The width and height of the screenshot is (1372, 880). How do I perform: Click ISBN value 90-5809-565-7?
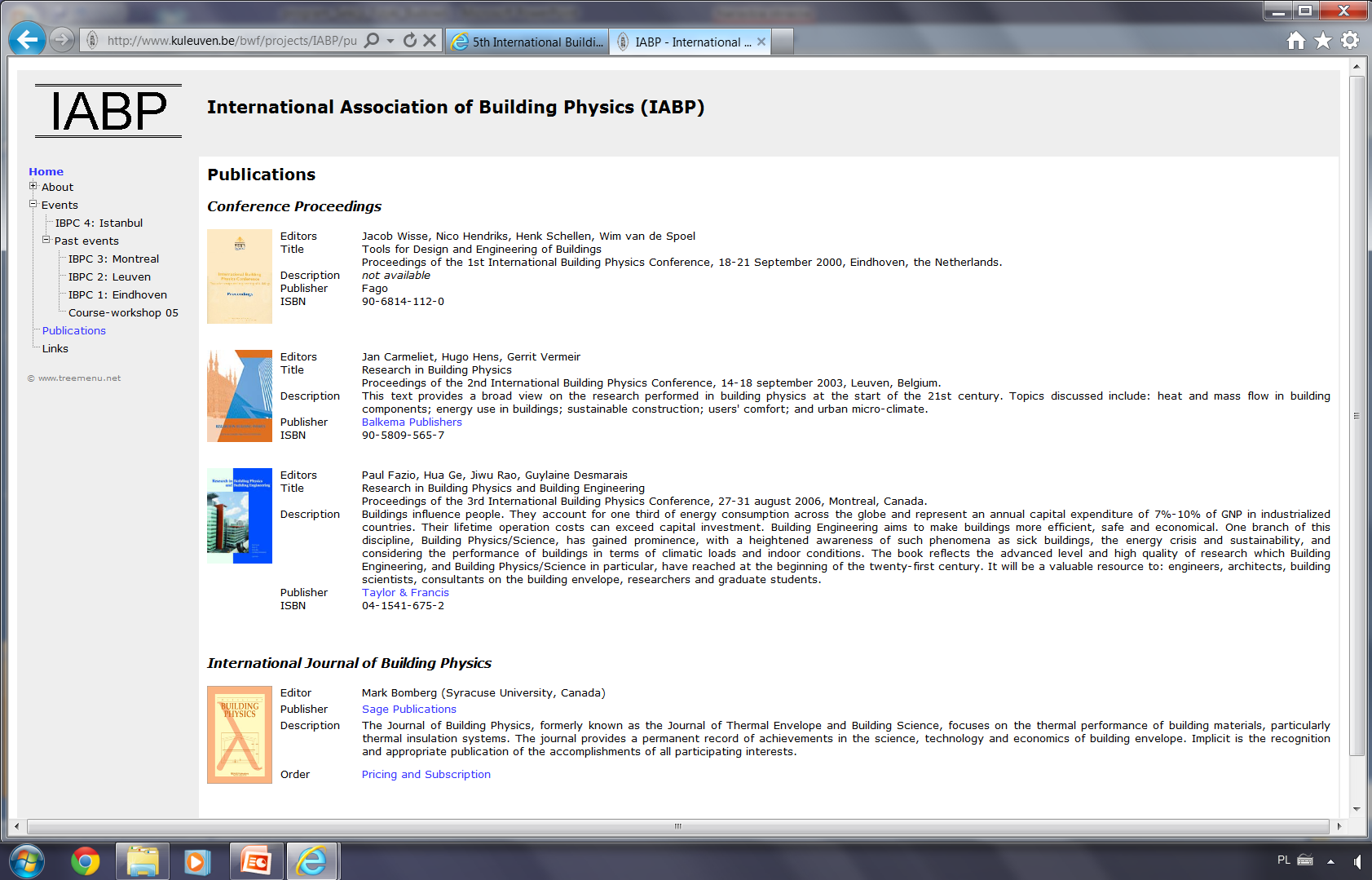(x=403, y=435)
